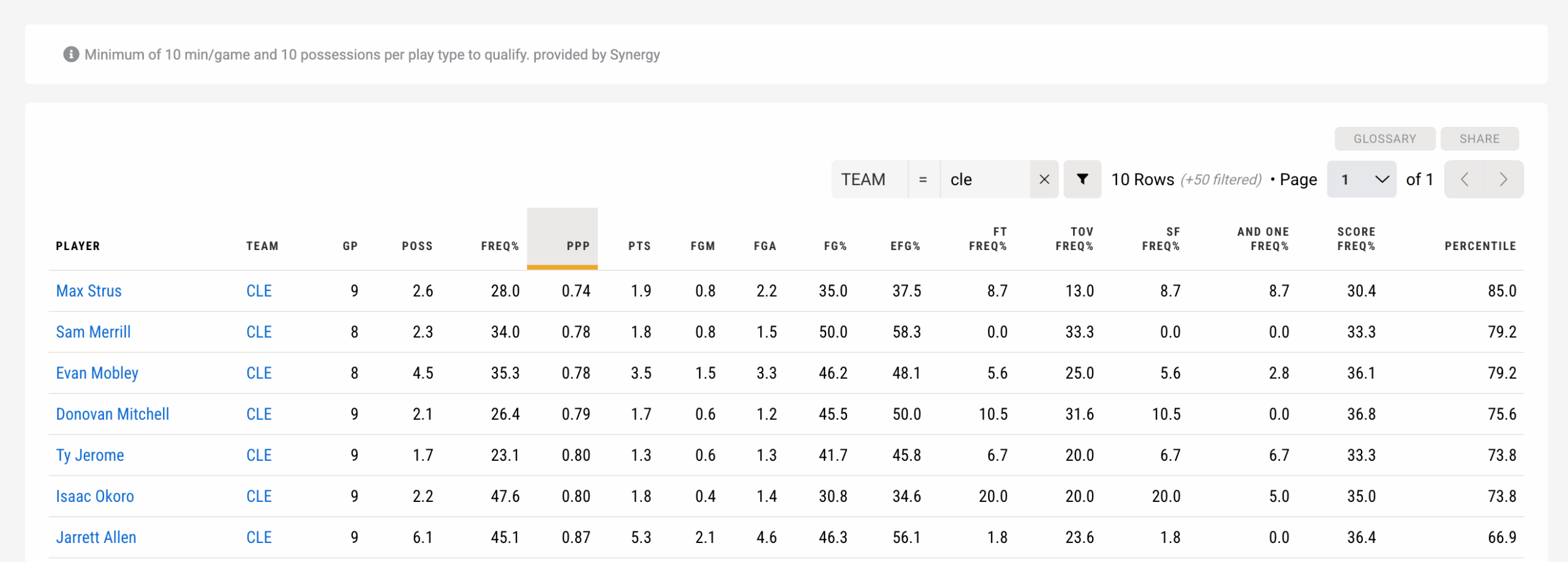Sort by the EFG% column header
The height and width of the screenshot is (562, 1568).
[905, 246]
